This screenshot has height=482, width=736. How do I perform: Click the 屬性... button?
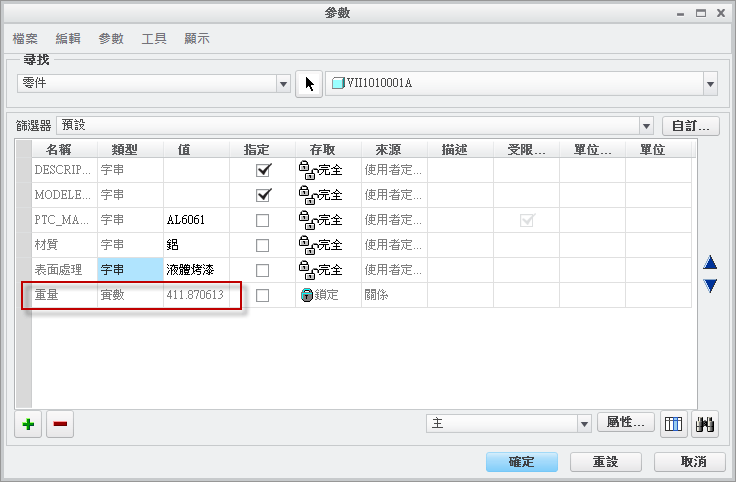click(x=627, y=423)
